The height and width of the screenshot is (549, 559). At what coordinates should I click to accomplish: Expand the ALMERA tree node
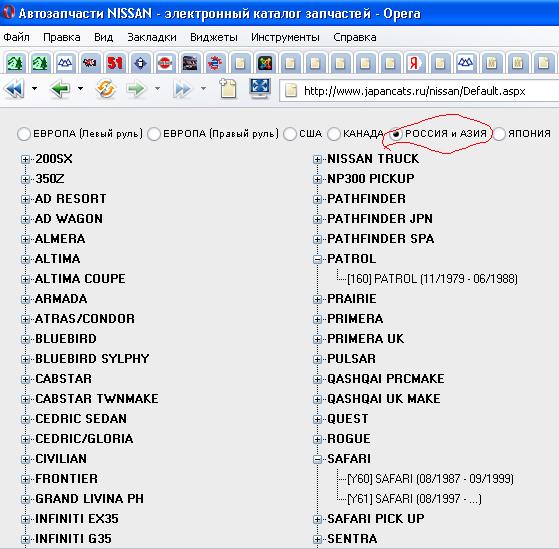pyautogui.click(x=25, y=239)
